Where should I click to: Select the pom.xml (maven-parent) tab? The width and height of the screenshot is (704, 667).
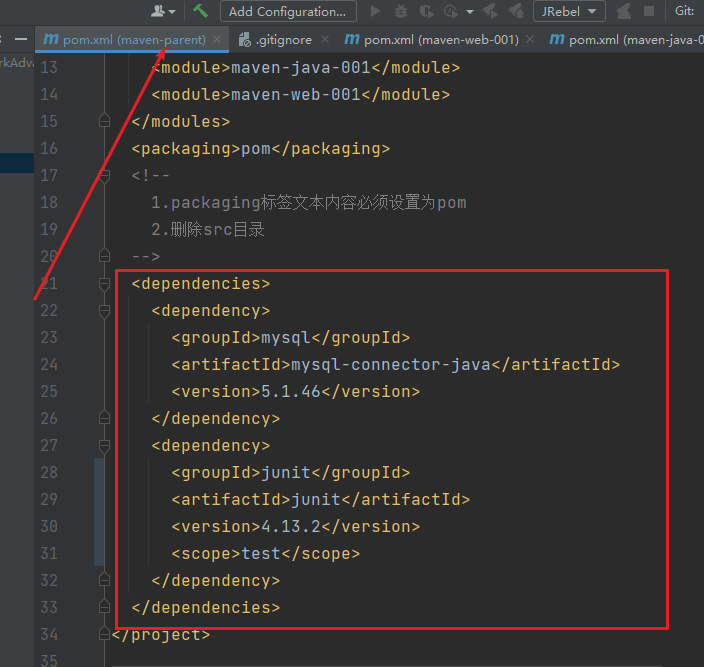134,40
